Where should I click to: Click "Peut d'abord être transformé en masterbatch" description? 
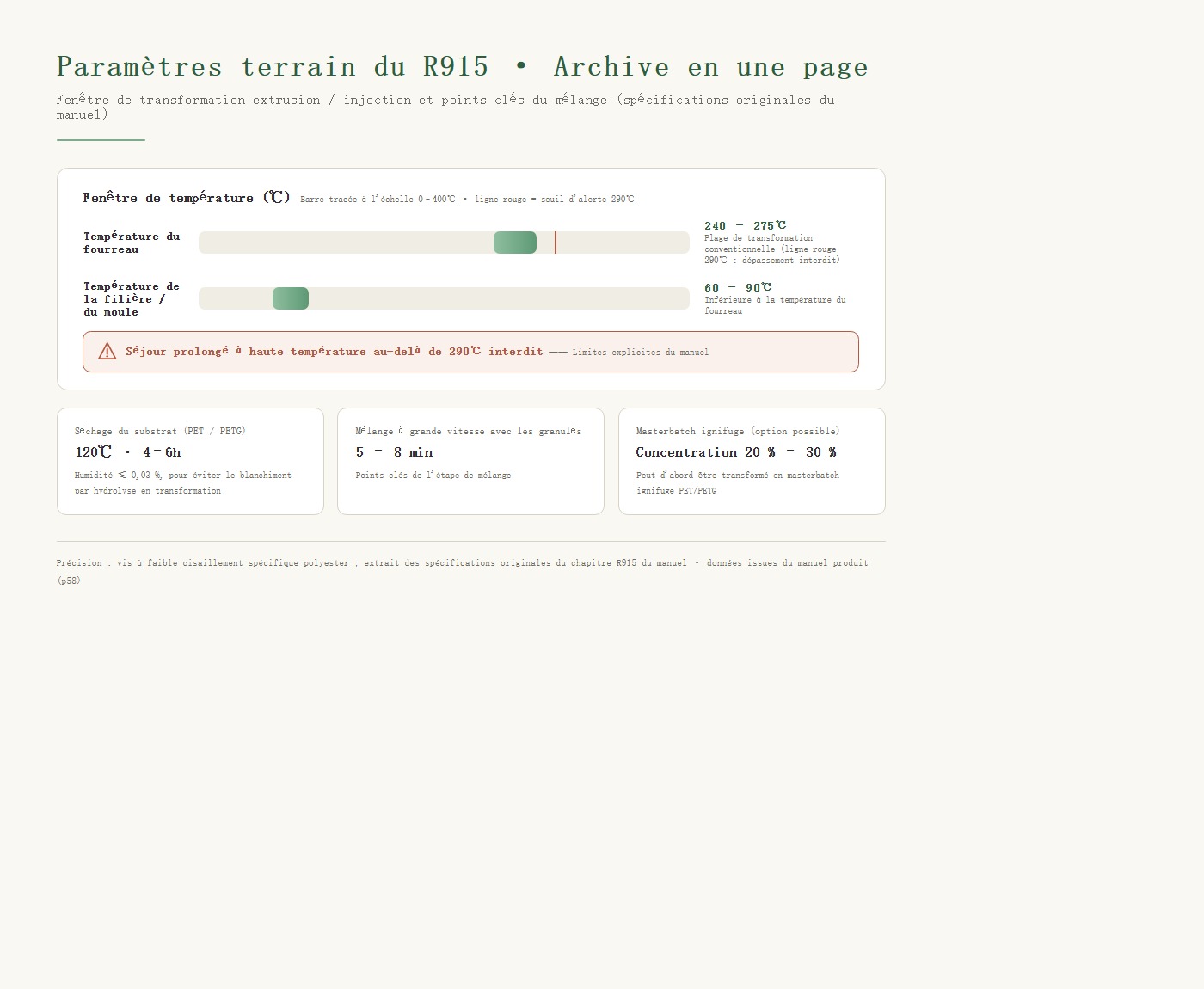coord(738,482)
